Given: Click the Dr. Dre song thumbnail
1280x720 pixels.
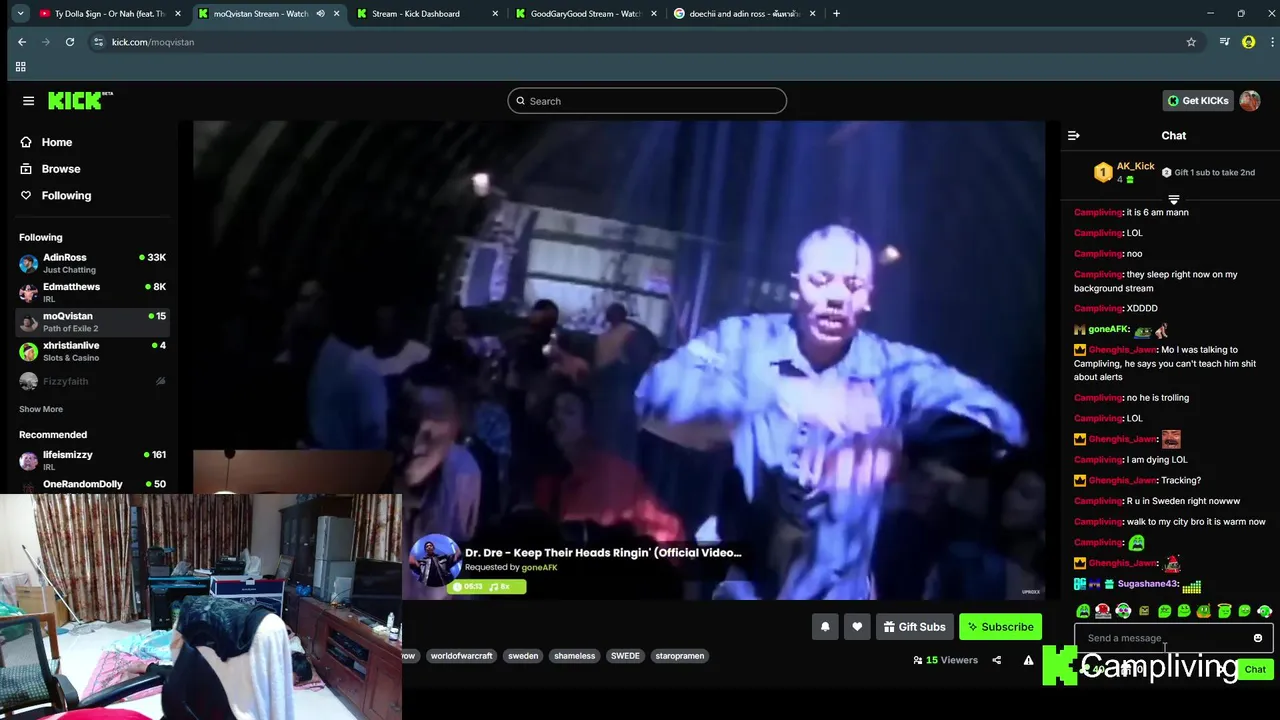Looking at the screenshot, I should tap(434, 561).
